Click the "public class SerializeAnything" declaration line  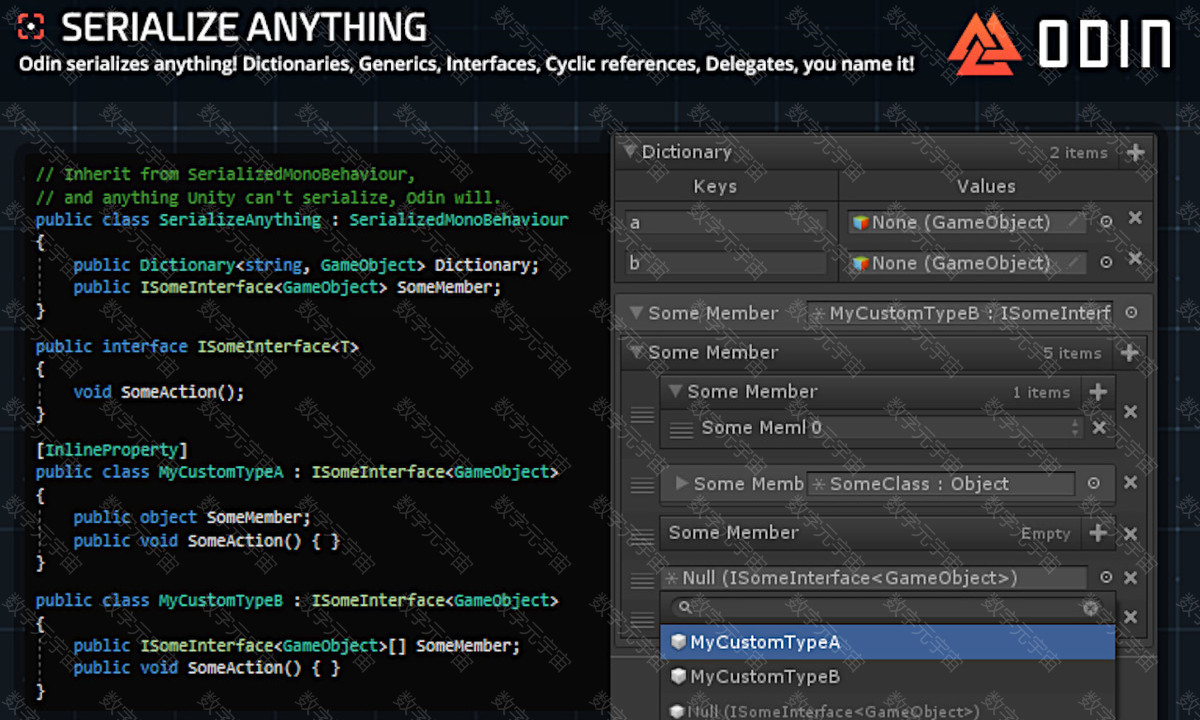point(302,220)
